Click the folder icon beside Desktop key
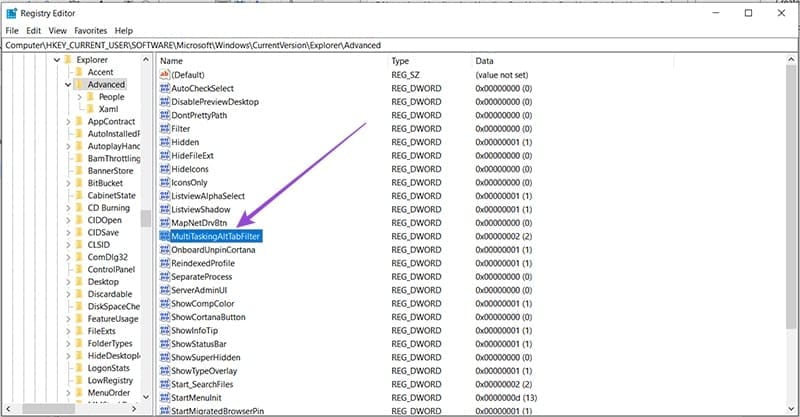800x417 pixels. 80,283
